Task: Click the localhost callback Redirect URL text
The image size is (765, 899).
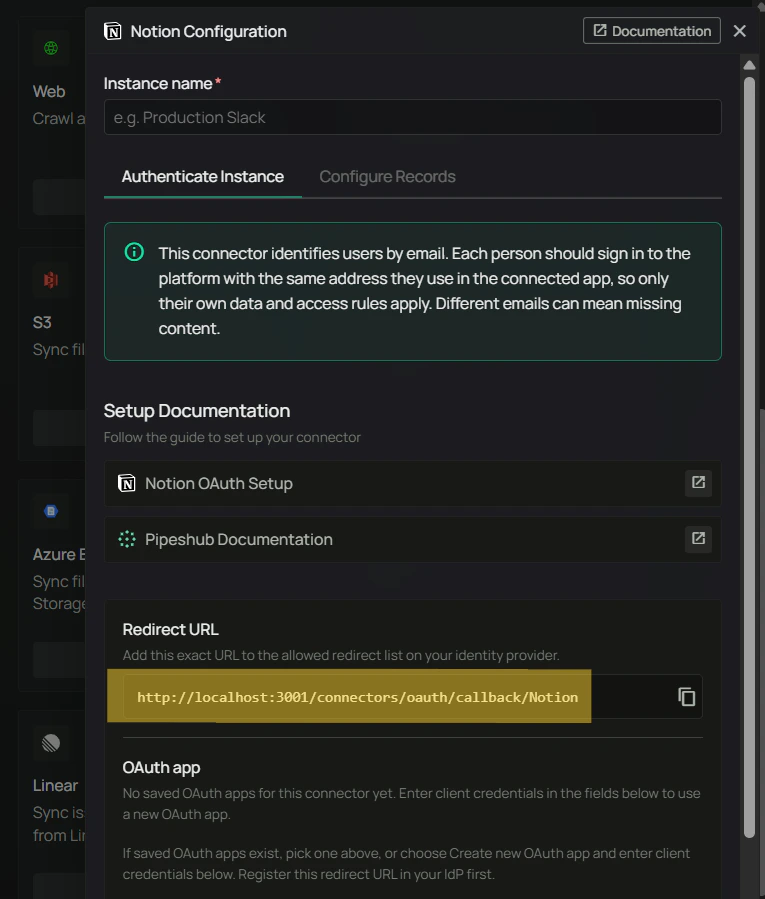Action: [357, 697]
